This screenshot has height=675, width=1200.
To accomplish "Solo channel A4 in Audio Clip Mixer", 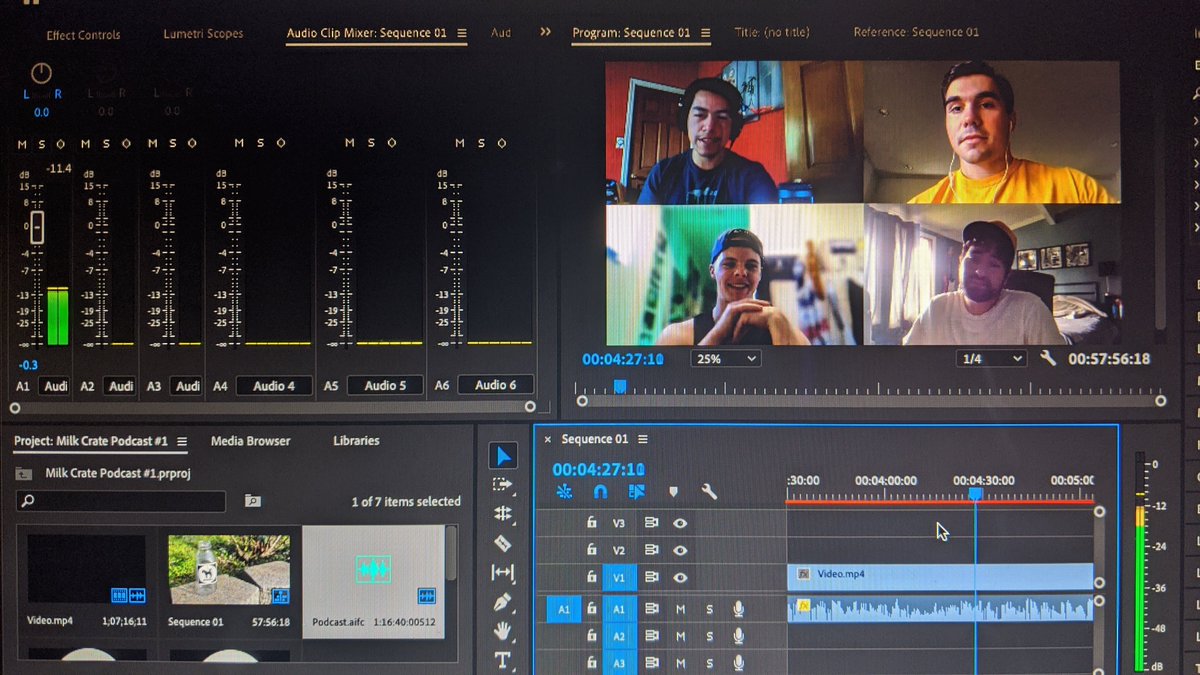I will (x=260, y=143).
